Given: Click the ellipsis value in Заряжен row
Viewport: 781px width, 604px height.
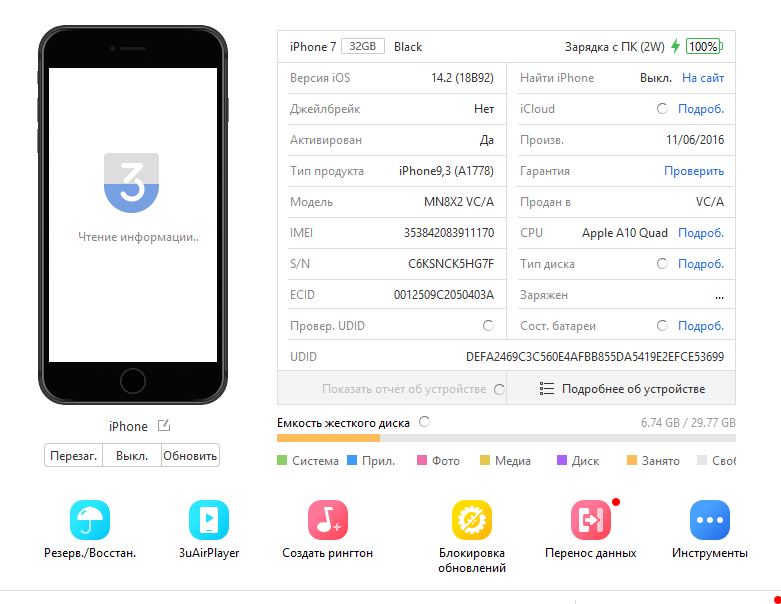Looking at the screenshot, I should [719, 297].
